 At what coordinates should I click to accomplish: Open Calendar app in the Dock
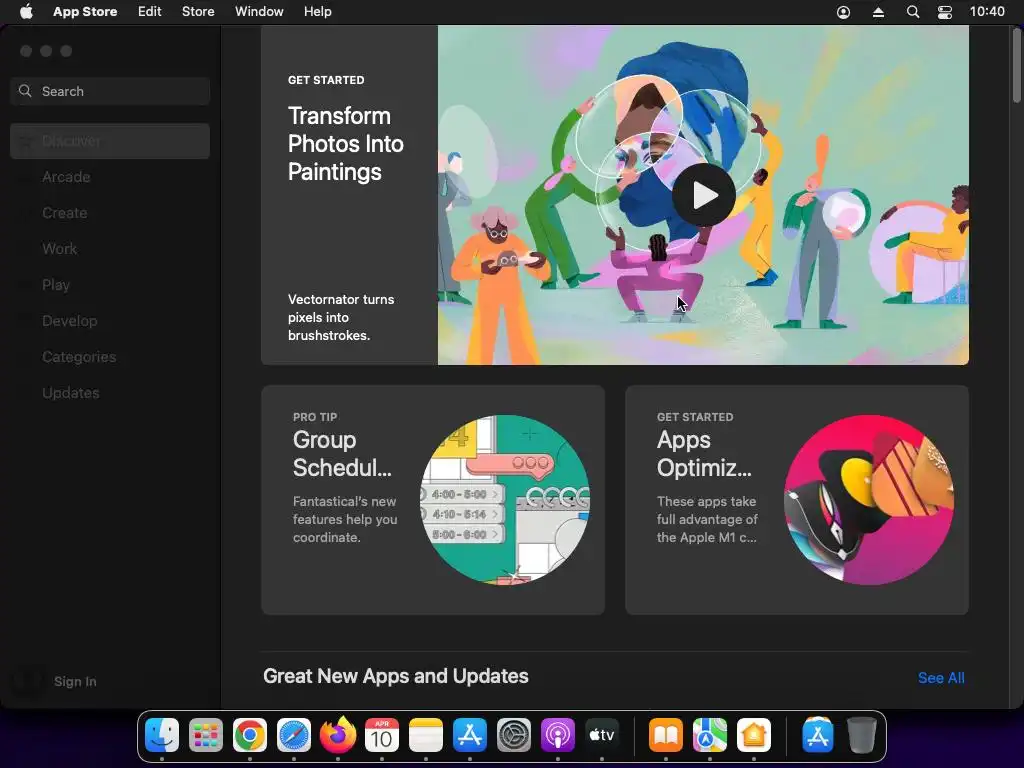[381, 735]
